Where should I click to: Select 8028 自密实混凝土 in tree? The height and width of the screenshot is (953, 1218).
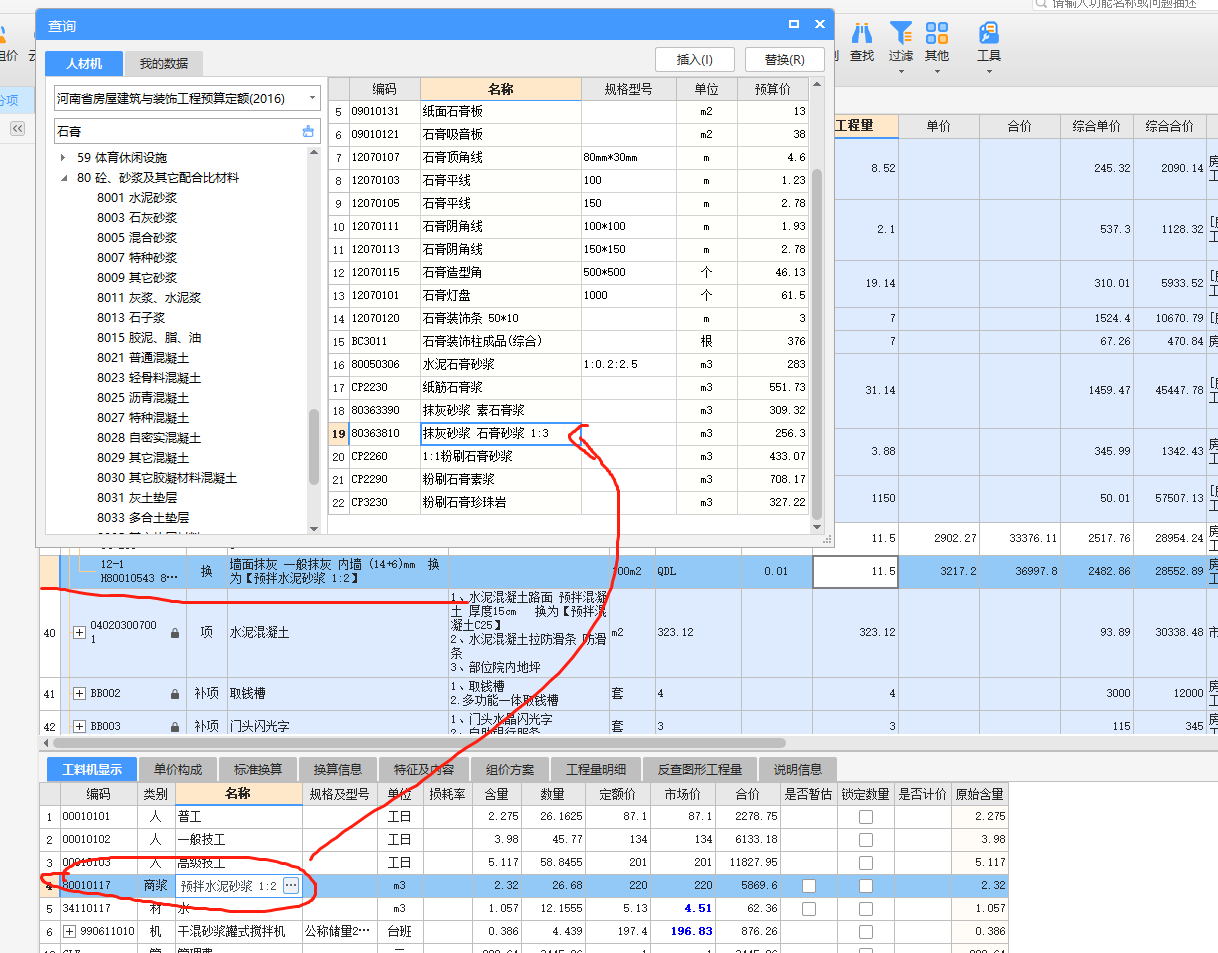coord(149,438)
